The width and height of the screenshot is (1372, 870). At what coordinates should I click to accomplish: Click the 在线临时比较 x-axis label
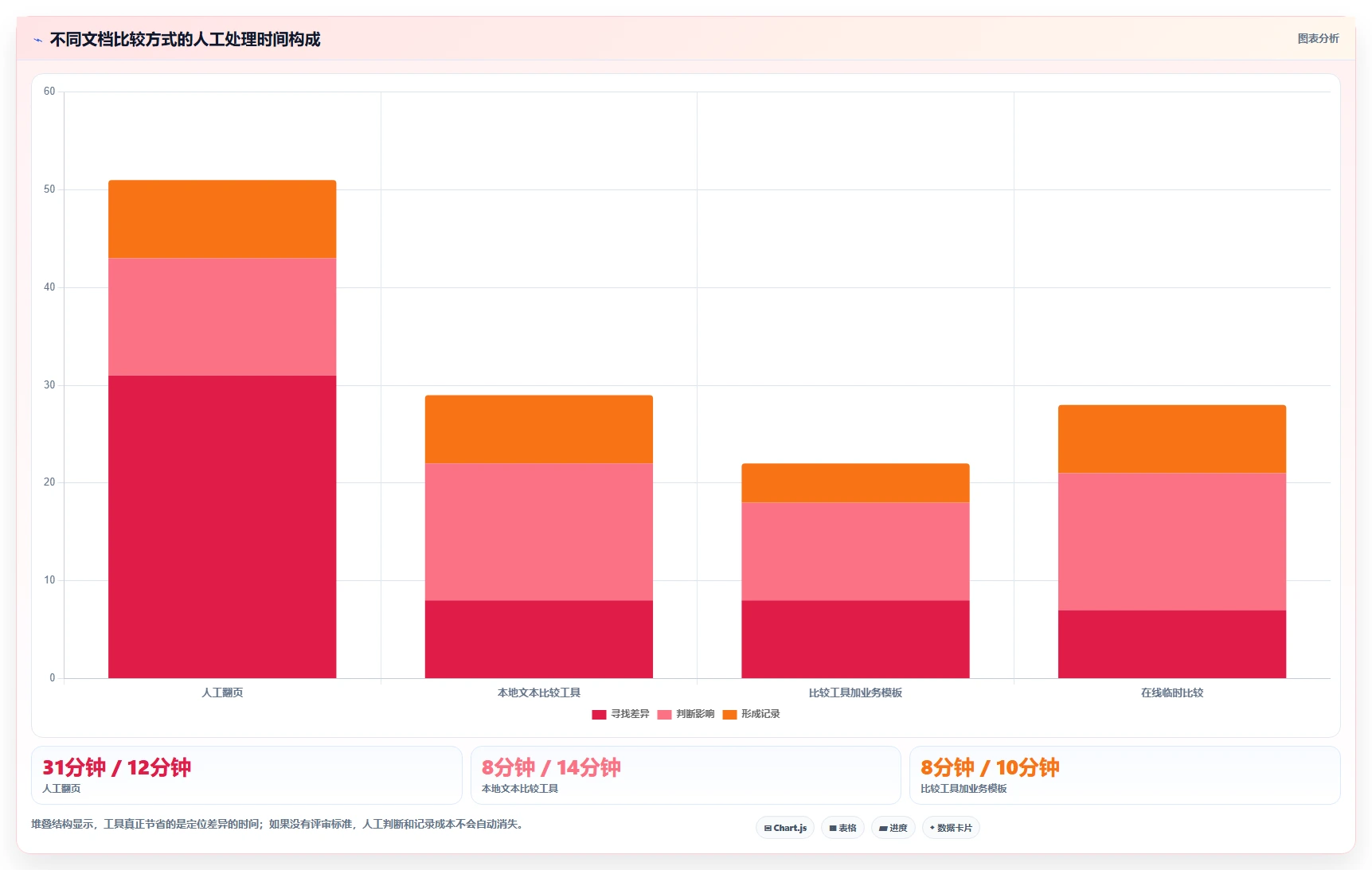click(x=1172, y=692)
